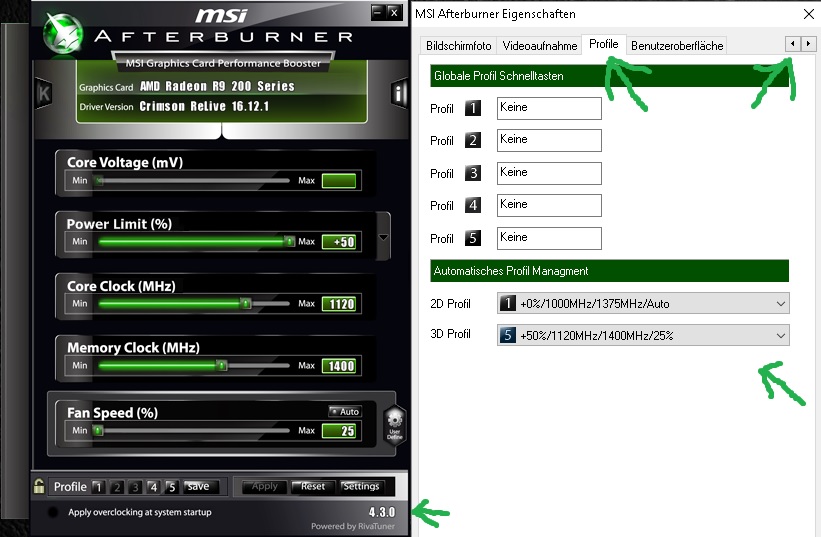Click the Profil 1 hotkey field

pos(549,108)
